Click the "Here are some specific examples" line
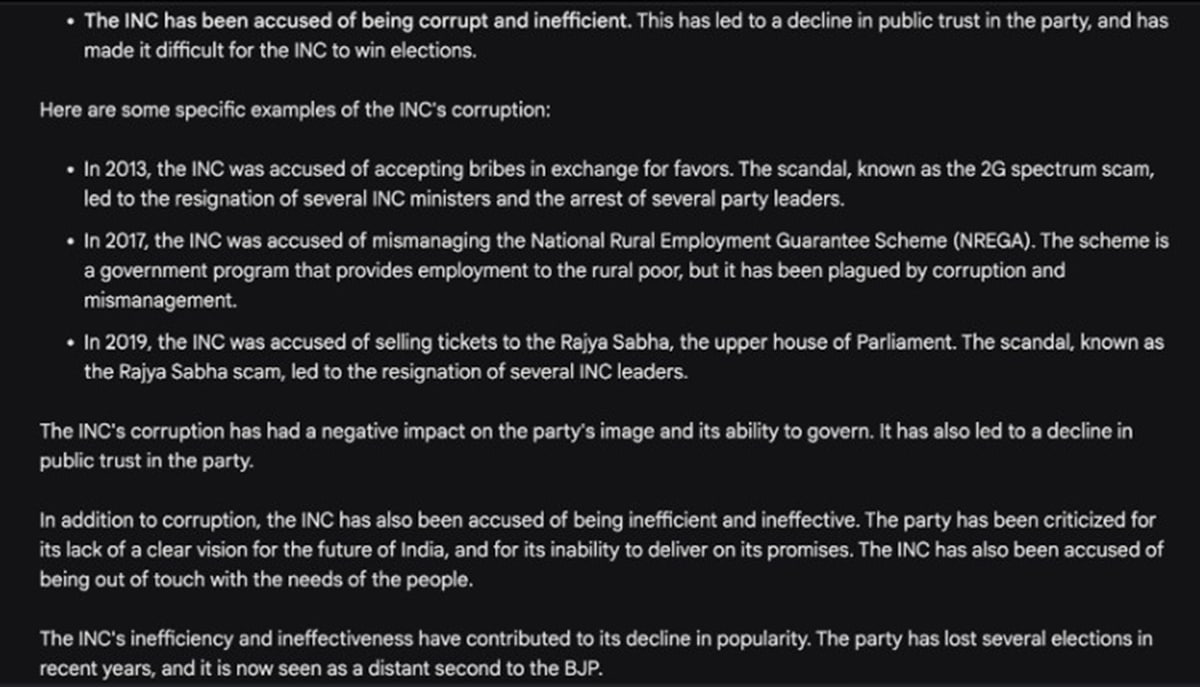The height and width of the screenshot is (687, 1200). click(x=295, y=110)
